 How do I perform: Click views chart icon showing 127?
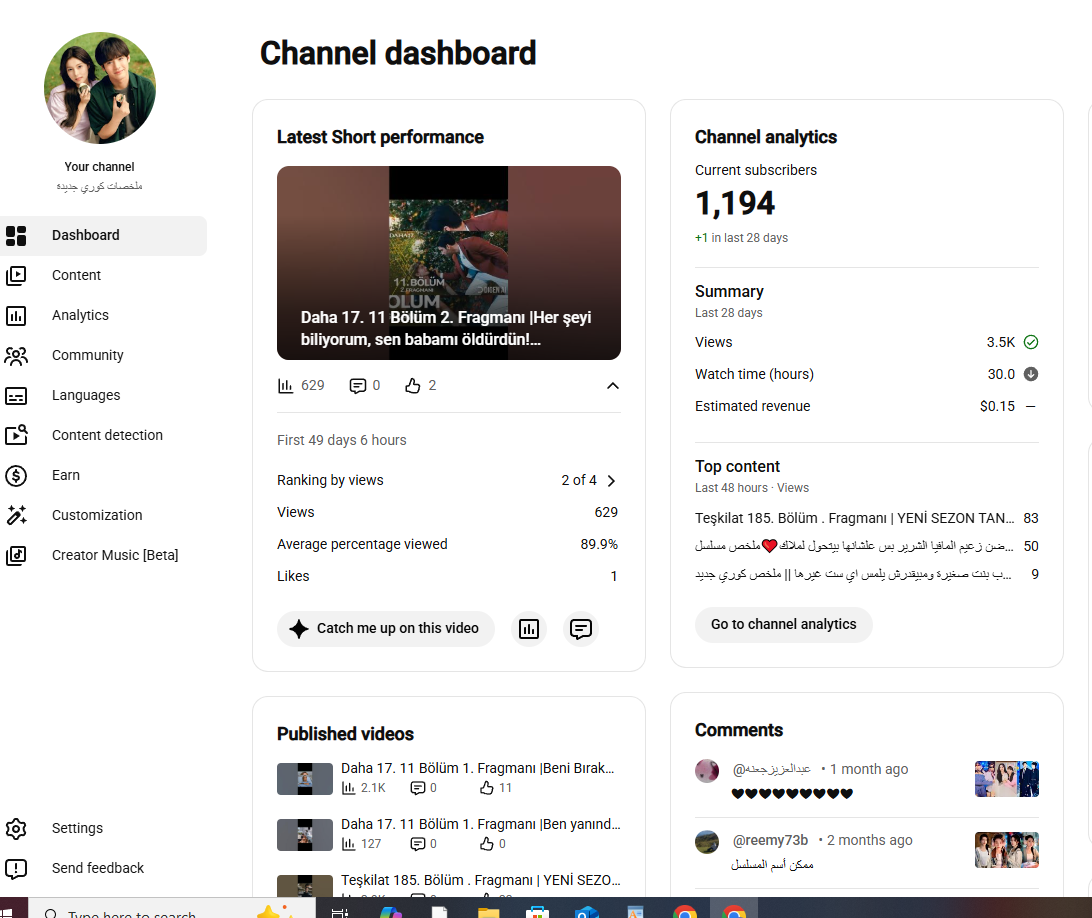349,844
